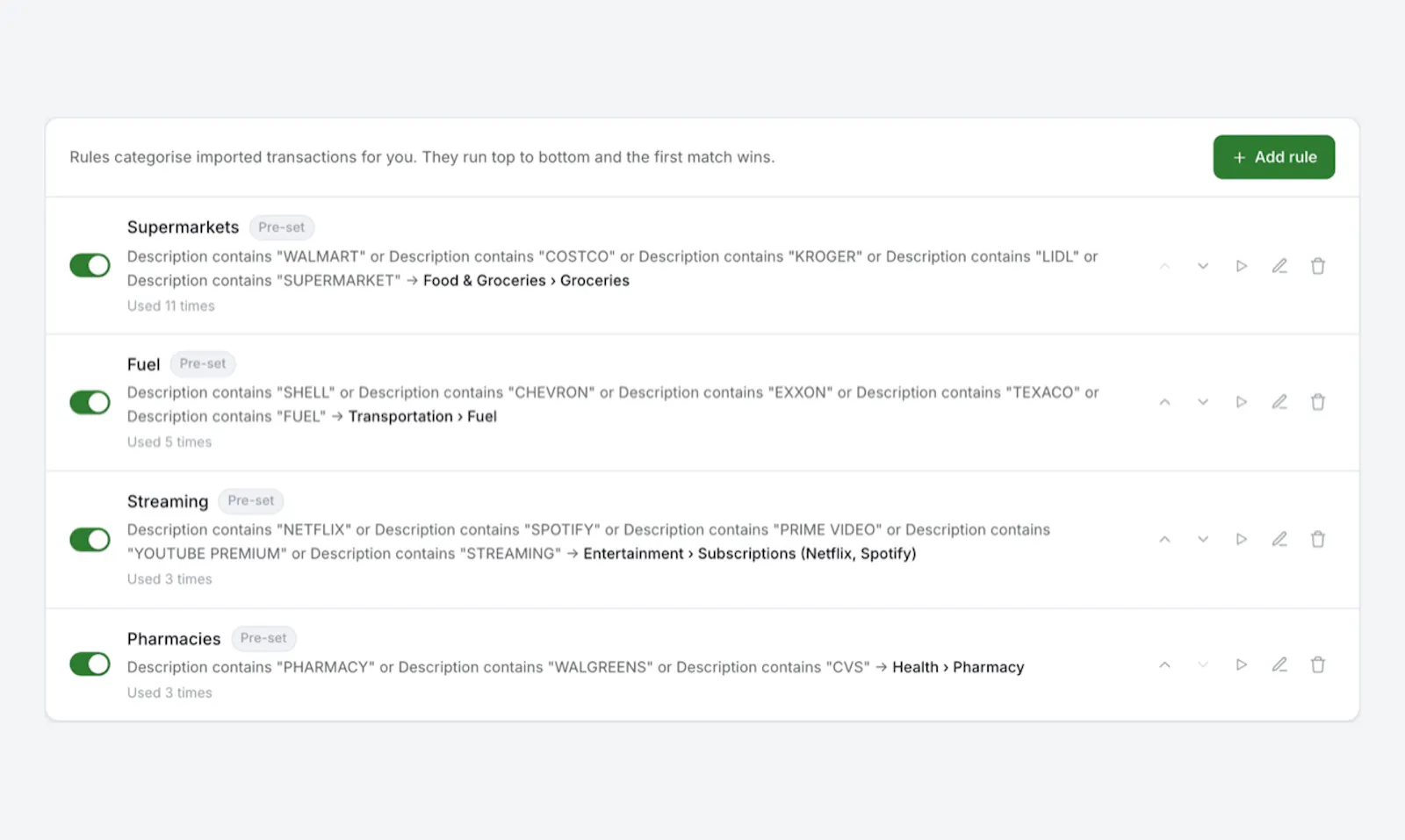Move the Fuel rule up
The width and height of the screenshot is (1405, 840).
coord(1164,402)
